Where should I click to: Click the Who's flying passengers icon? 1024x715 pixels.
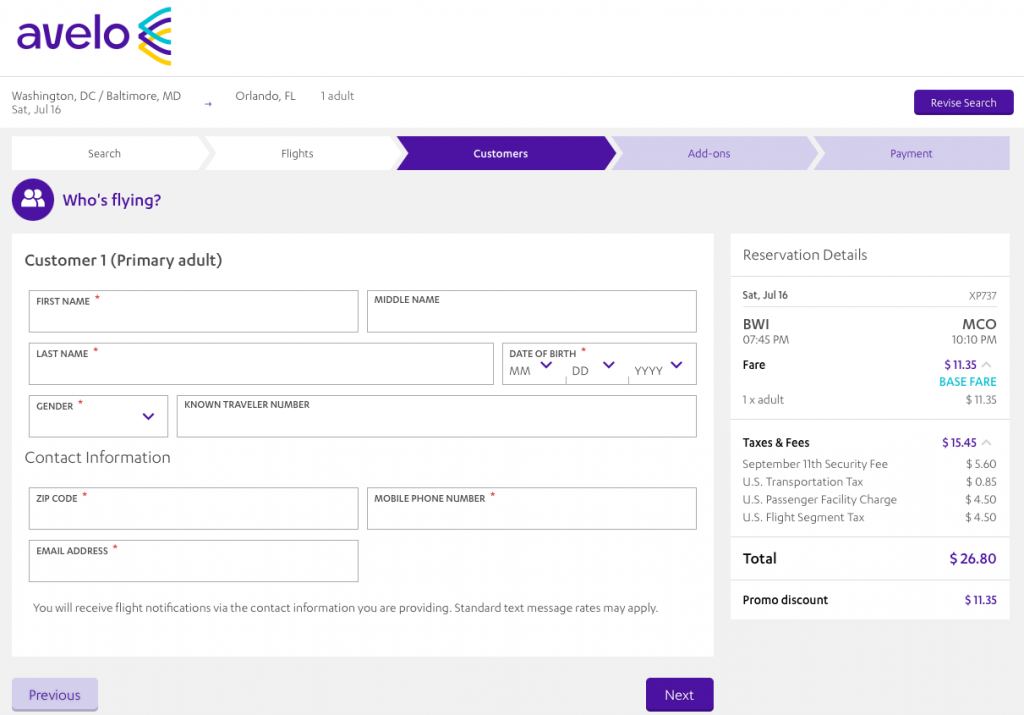click(33, 200)
